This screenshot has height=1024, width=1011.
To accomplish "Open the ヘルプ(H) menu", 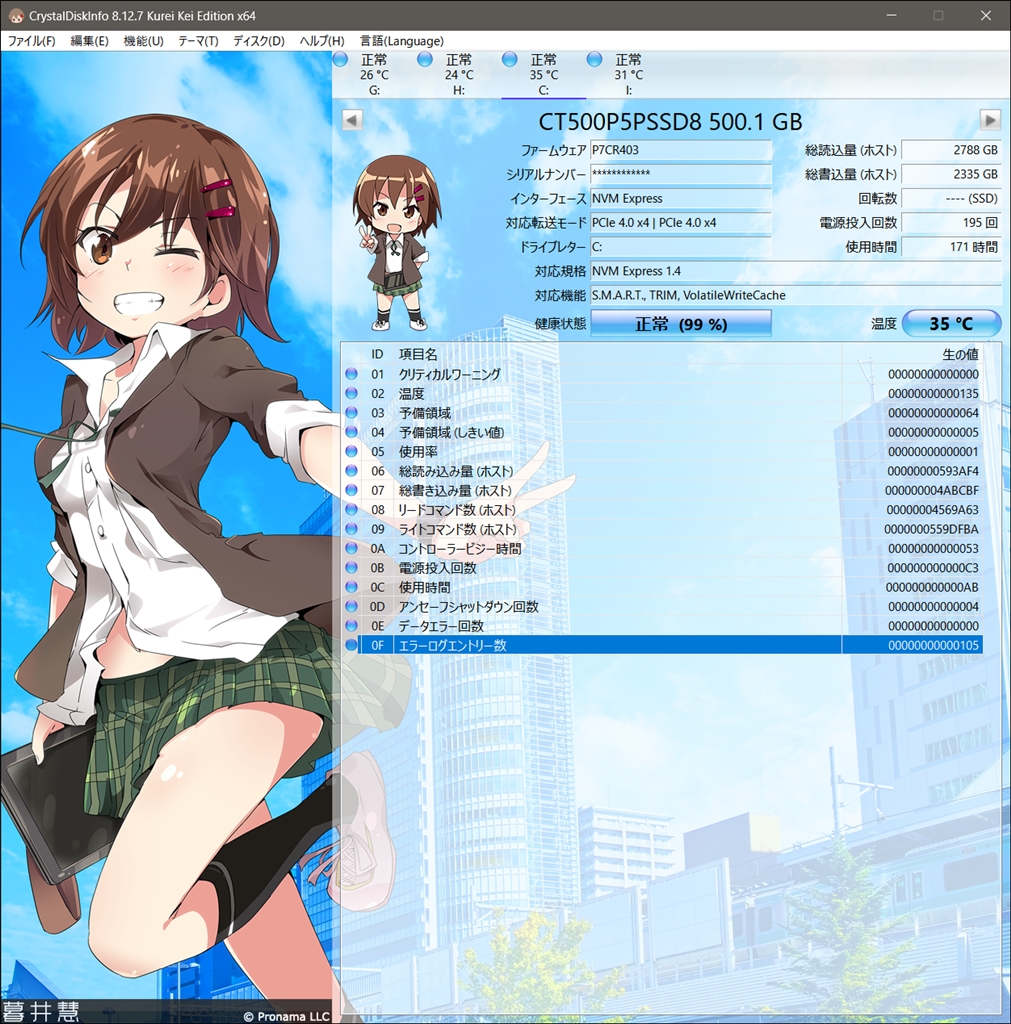I will [321, 40].
